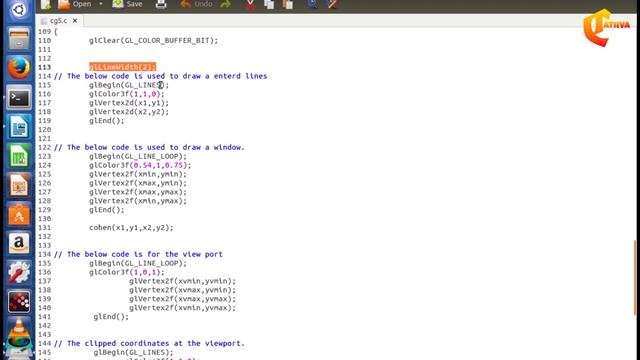Click glVertex2f(xvmax,yvmin); line

[182, 290]
